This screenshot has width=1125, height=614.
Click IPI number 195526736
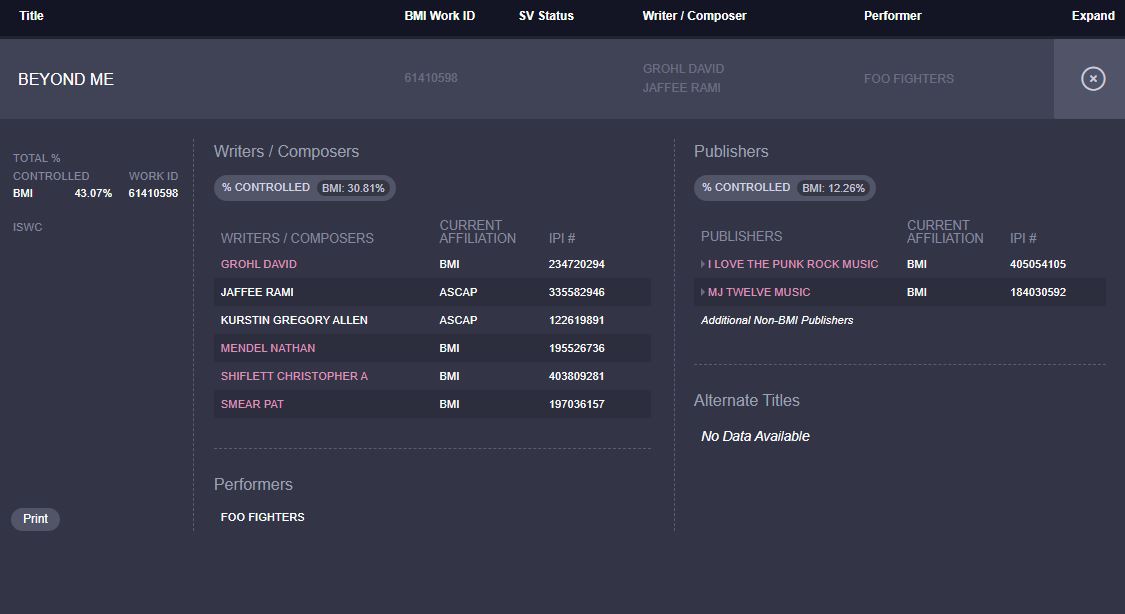(x=576, y=348)
